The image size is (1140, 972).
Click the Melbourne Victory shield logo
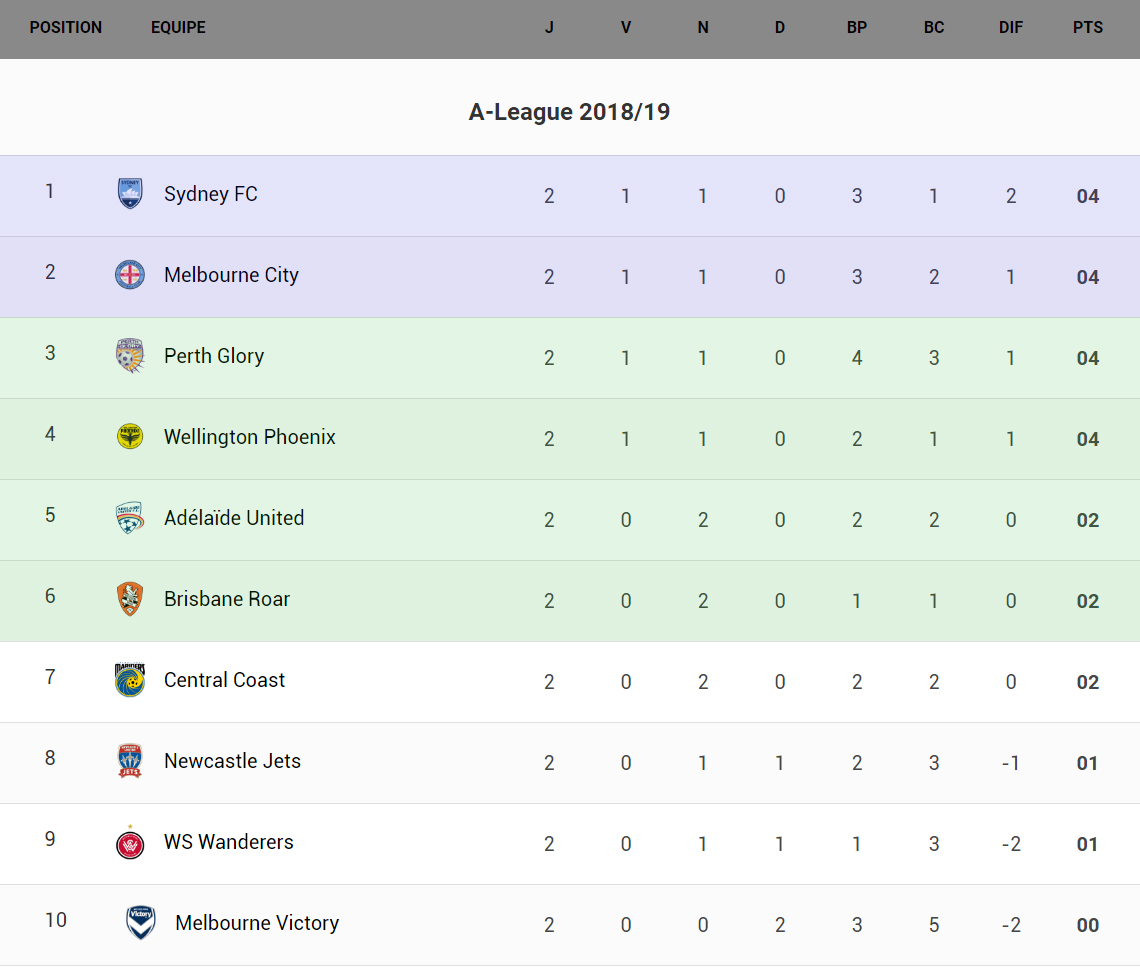[x=141, y=923]
